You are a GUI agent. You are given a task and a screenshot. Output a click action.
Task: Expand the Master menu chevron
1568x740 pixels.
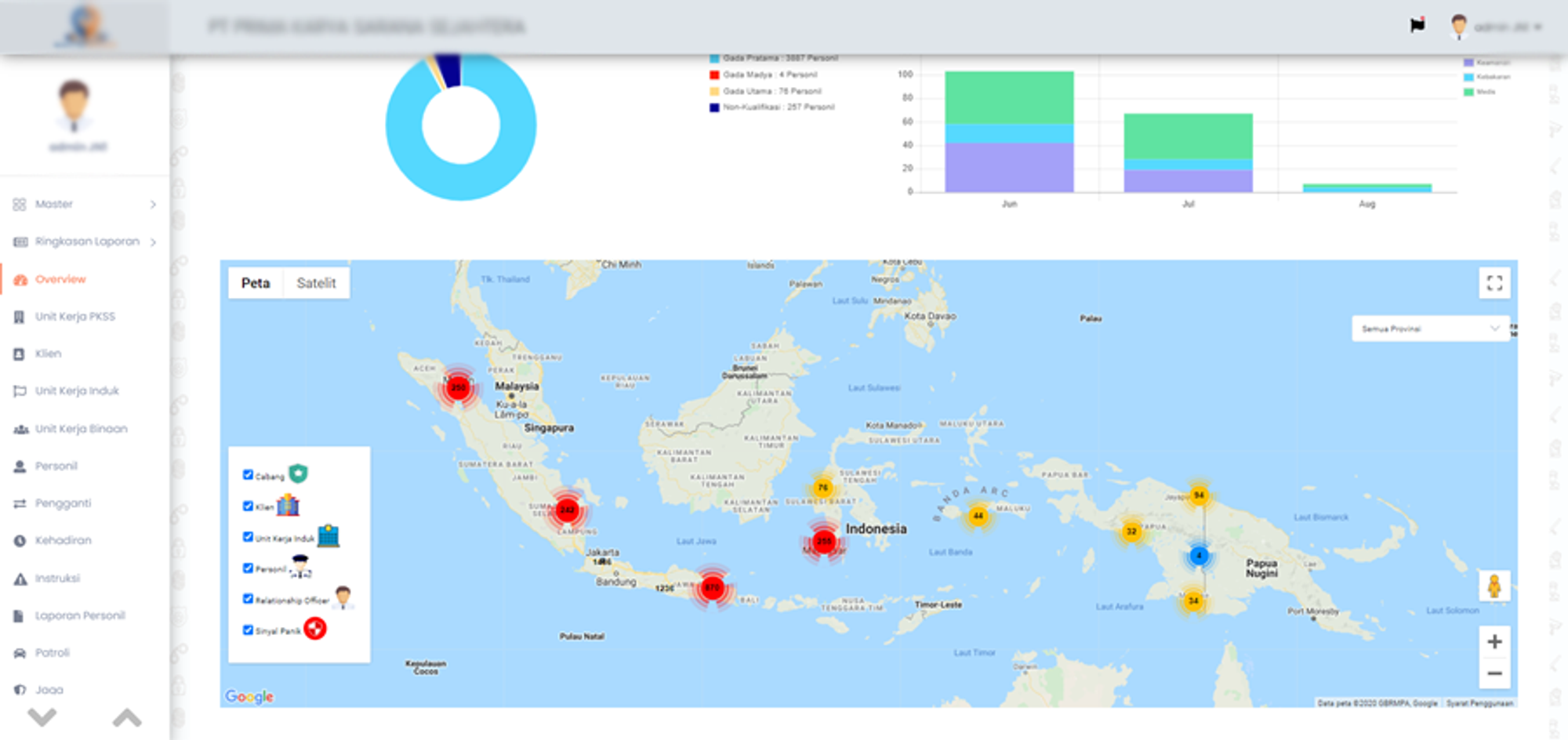[153, 205]
